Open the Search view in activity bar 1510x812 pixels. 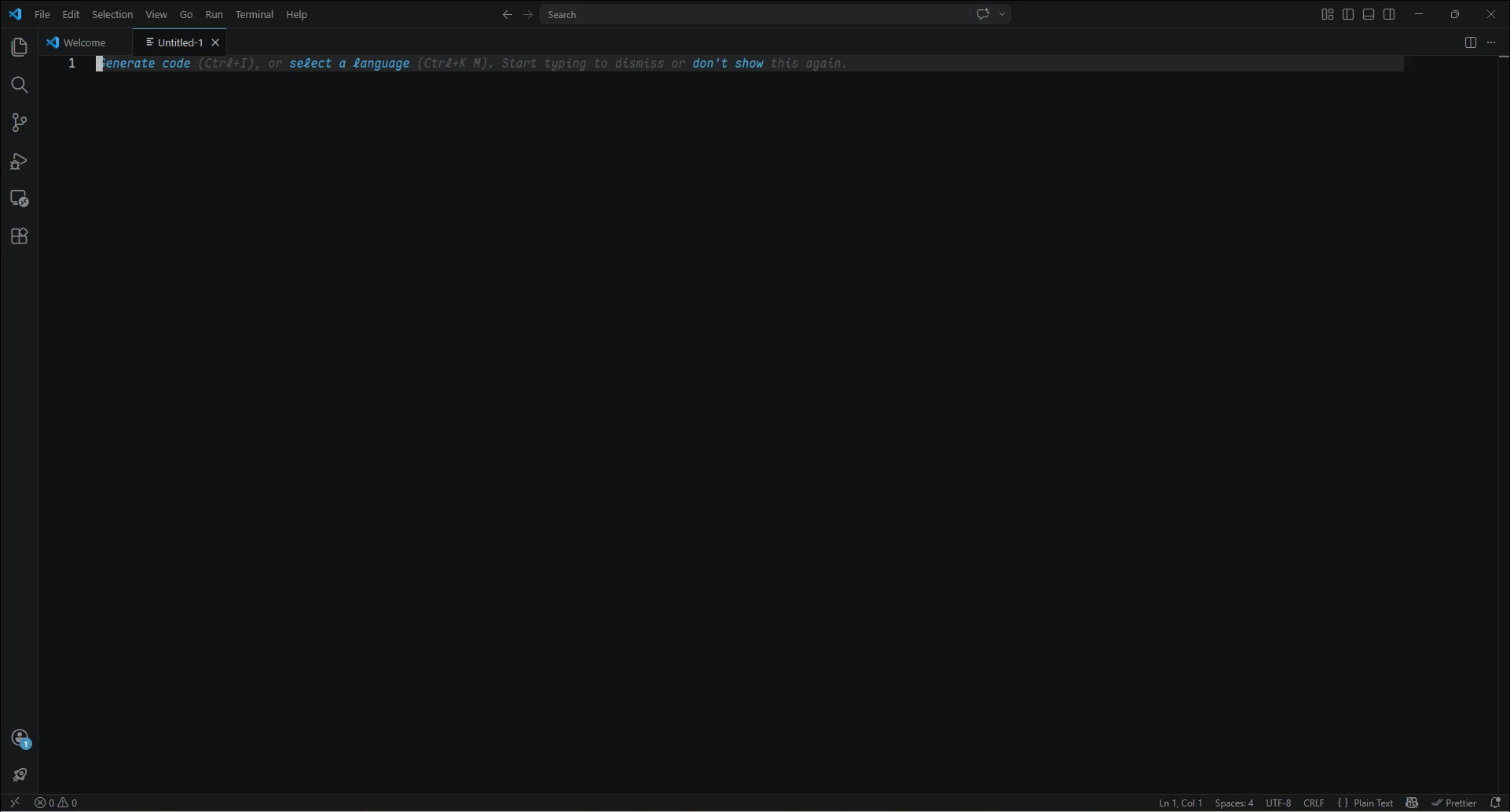19,85
